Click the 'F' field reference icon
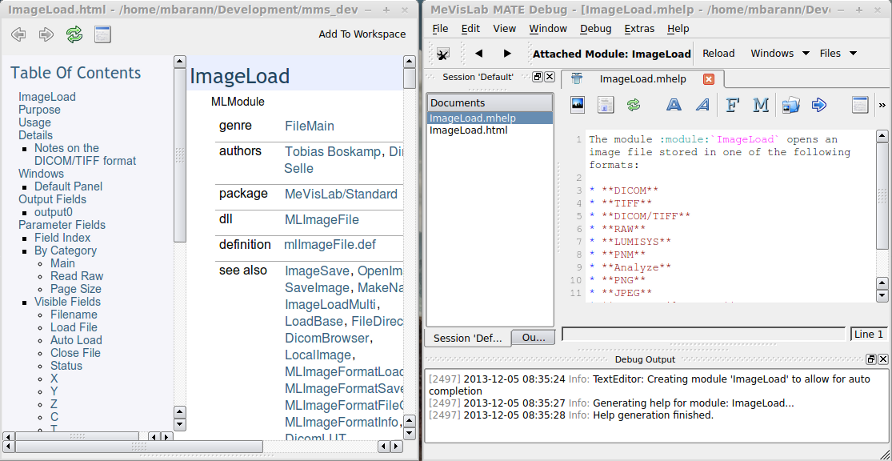 (733, 105)
